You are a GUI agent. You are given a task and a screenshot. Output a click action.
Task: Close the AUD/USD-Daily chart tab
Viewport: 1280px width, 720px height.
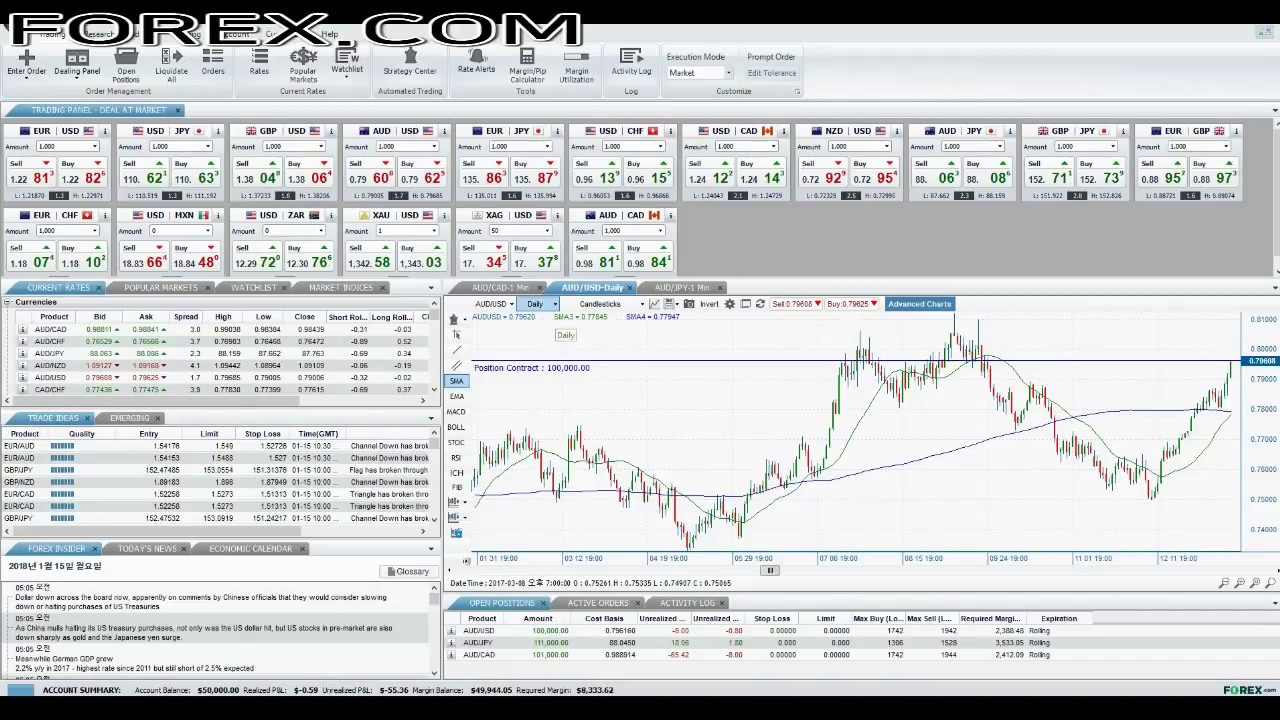[631, 288]
